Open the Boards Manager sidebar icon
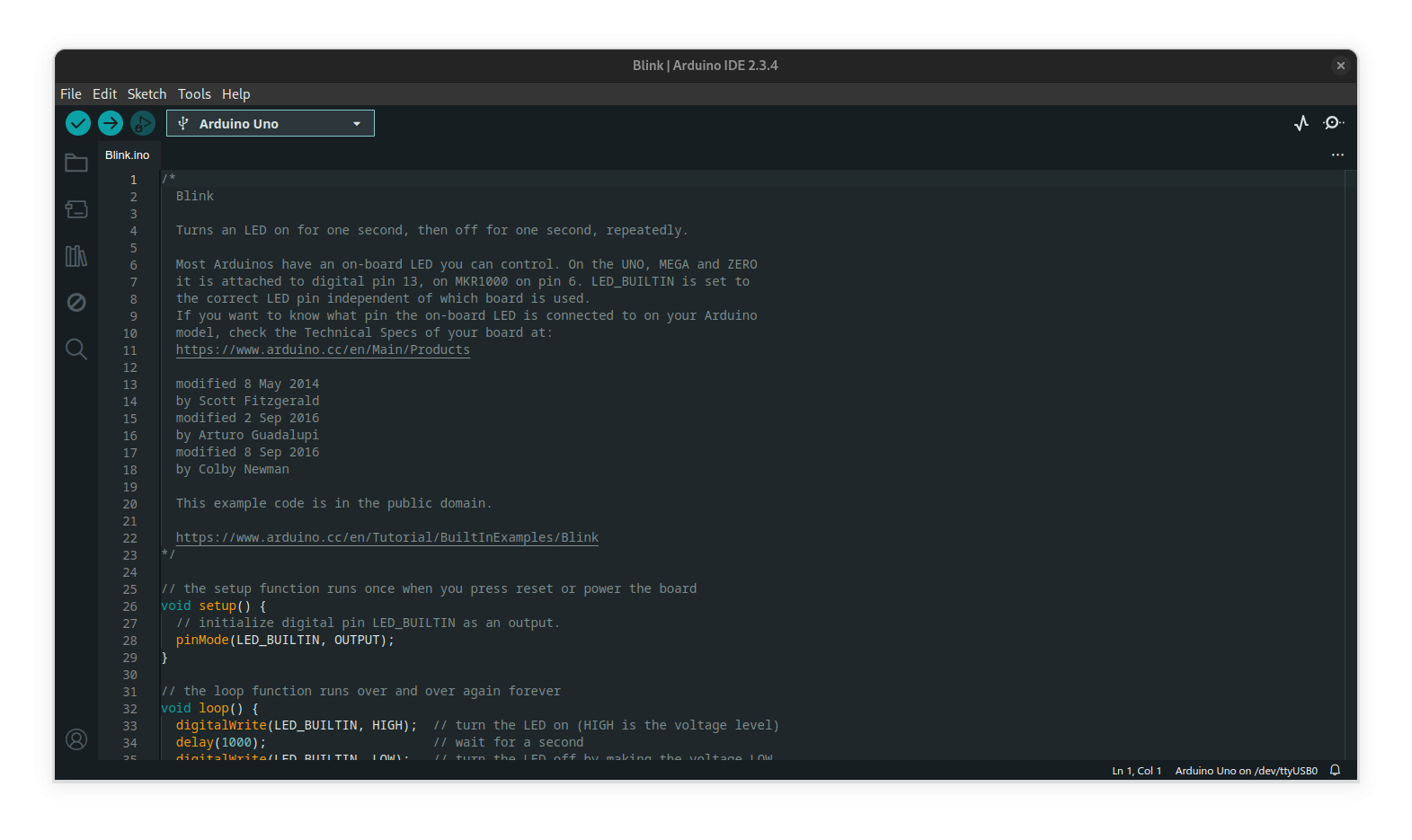 [x=76, y=209]
